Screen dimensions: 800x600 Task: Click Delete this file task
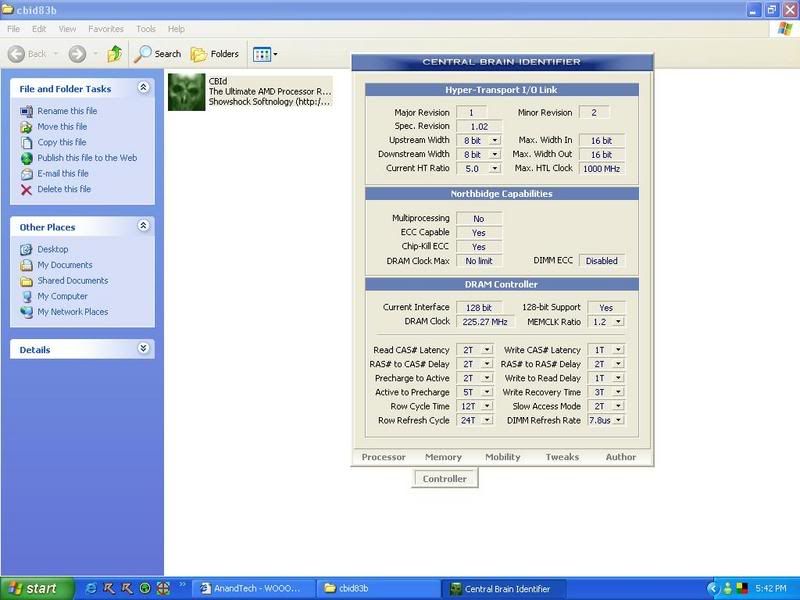click(64, 189)
